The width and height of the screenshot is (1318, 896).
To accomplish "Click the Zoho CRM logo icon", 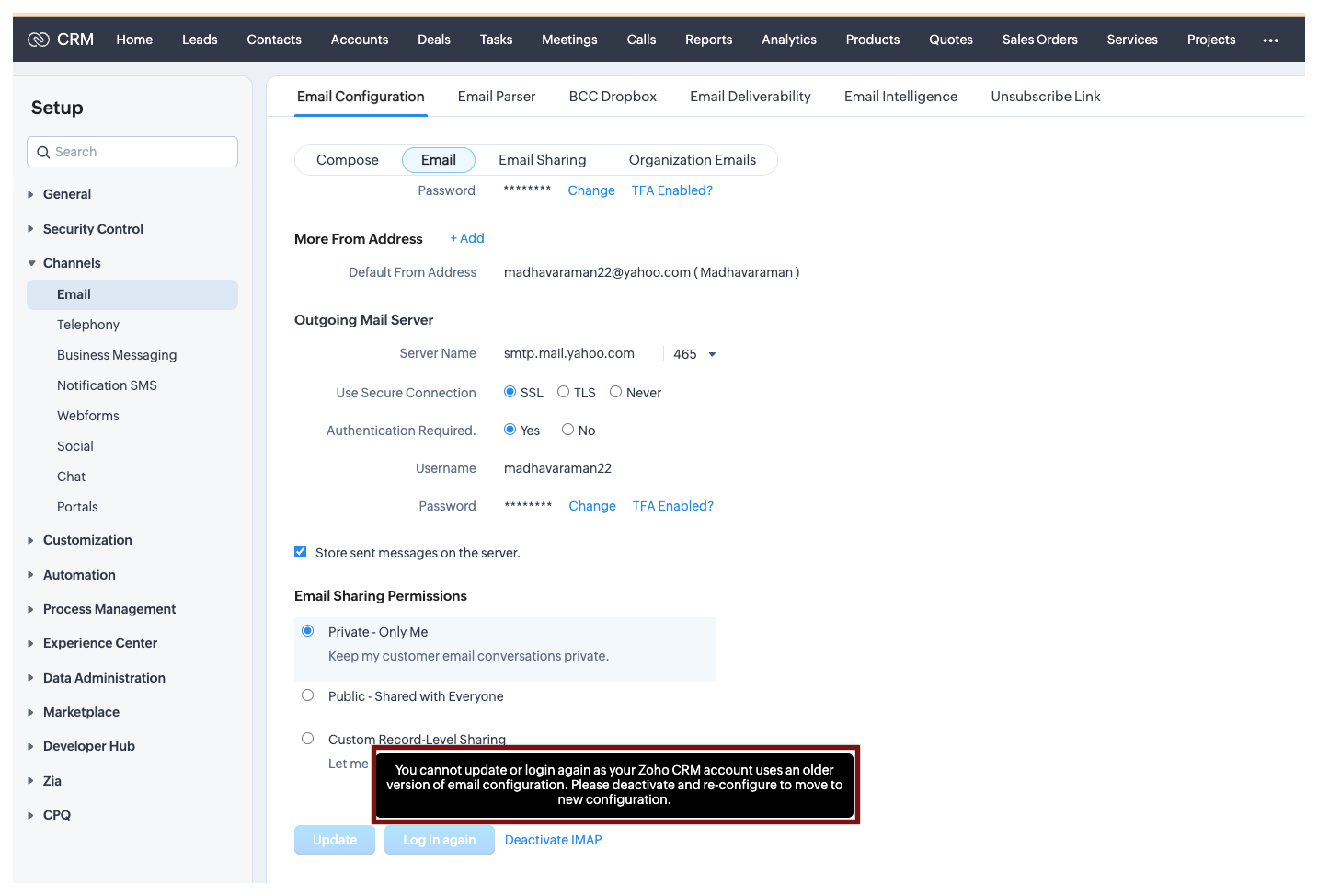I will [38, 40].
